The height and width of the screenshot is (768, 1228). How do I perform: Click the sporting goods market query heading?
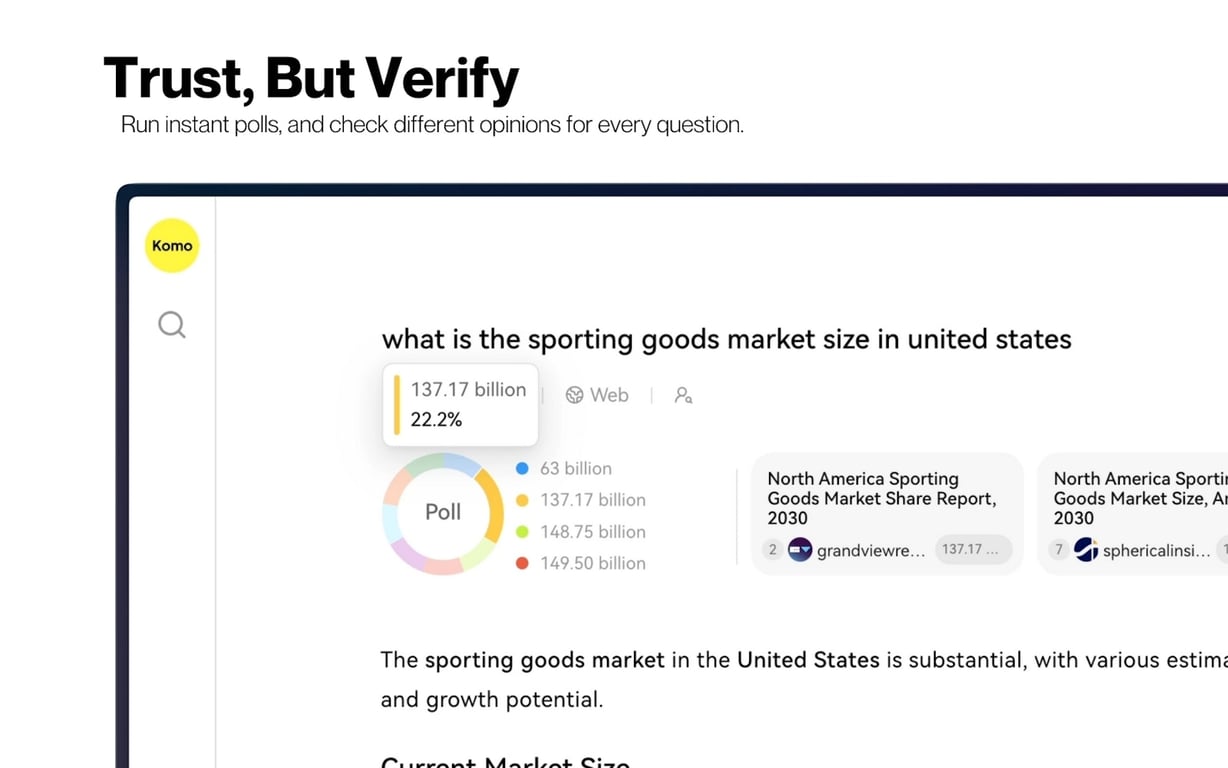[726, 339]
